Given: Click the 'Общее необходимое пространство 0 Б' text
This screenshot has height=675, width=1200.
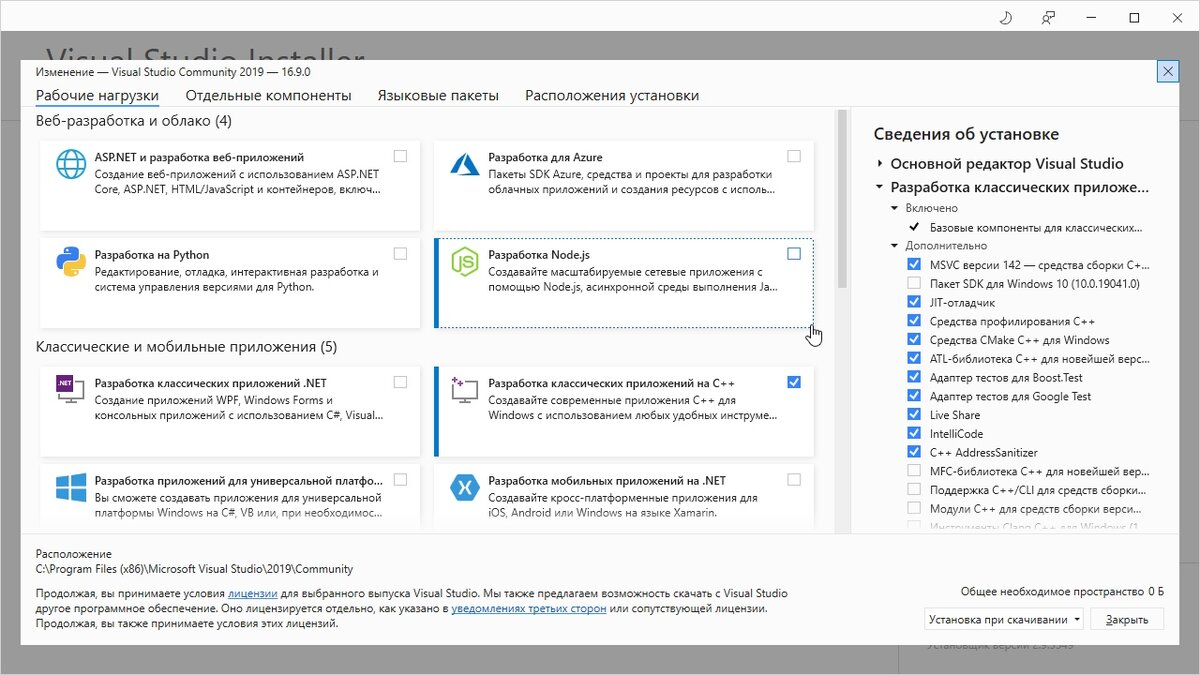Looking at the screenshot, I should click(x=1063, y=592).
